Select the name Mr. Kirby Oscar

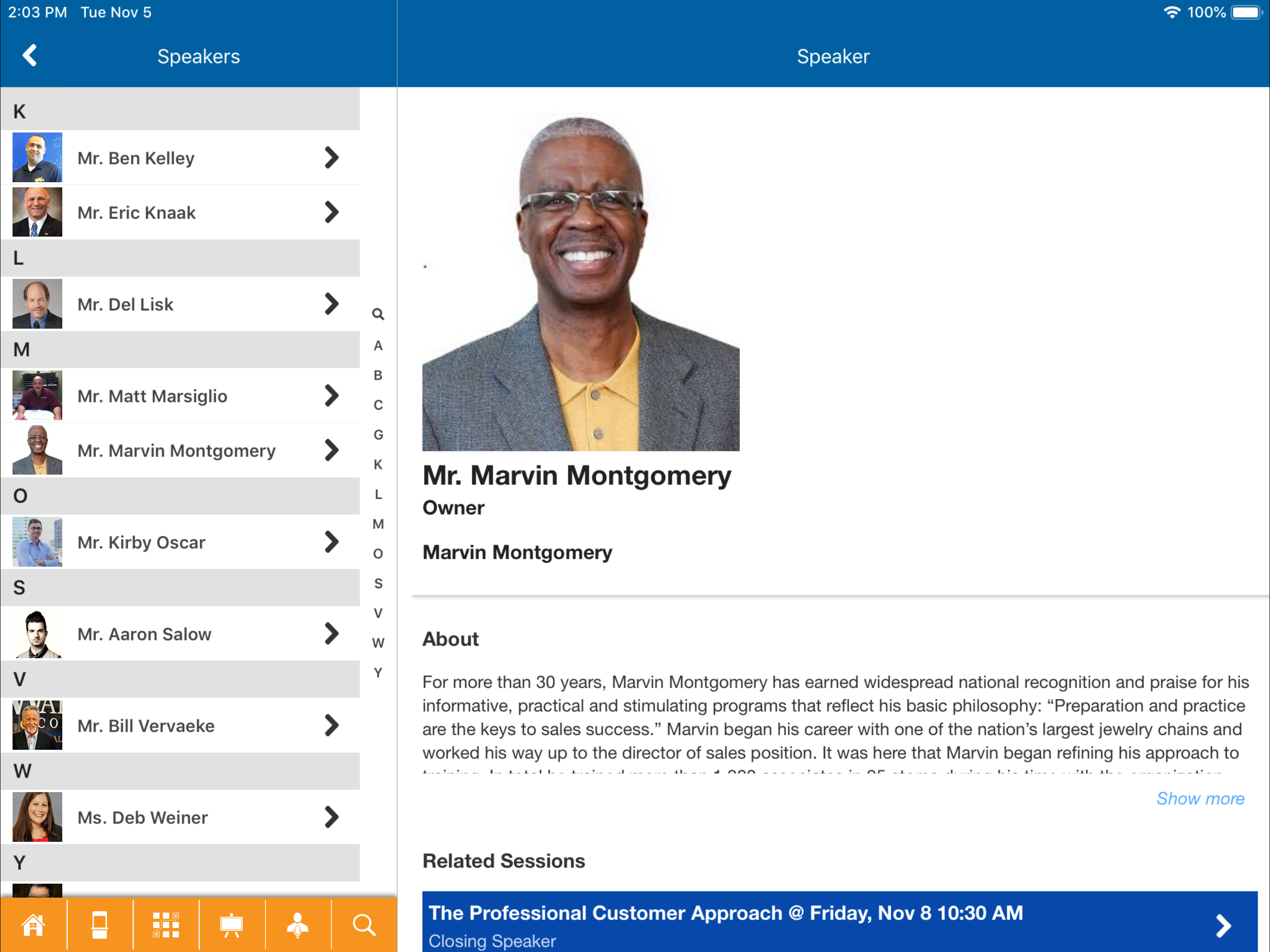[x=141, y=542]
